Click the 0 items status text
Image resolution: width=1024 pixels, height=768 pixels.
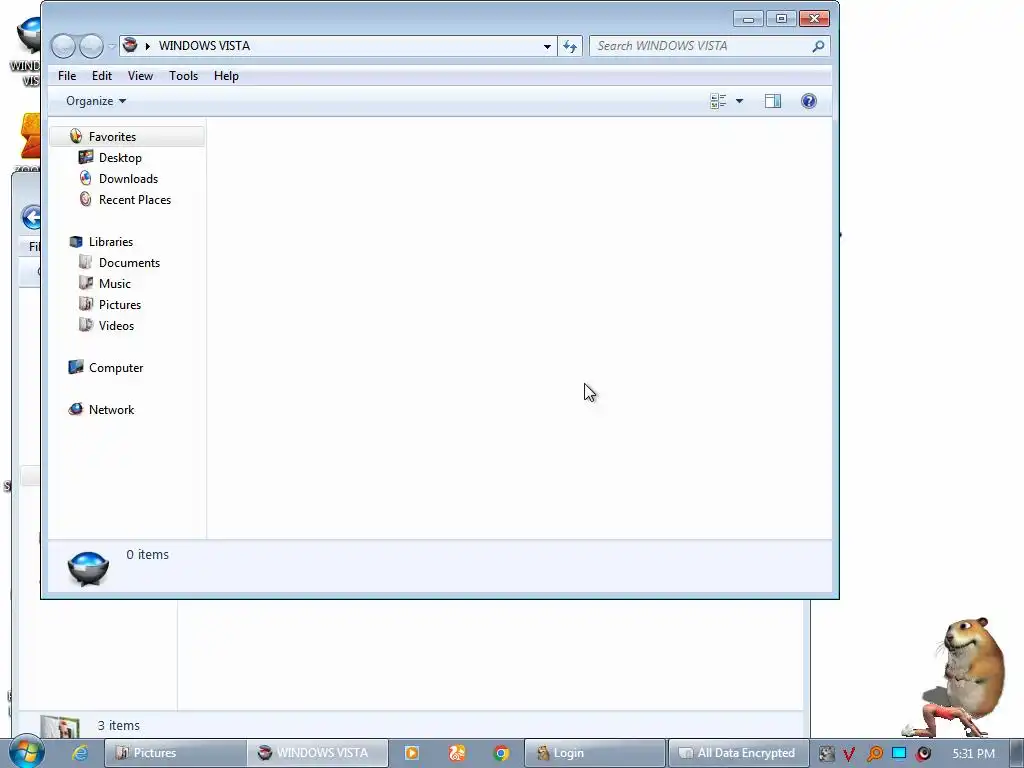148,554
